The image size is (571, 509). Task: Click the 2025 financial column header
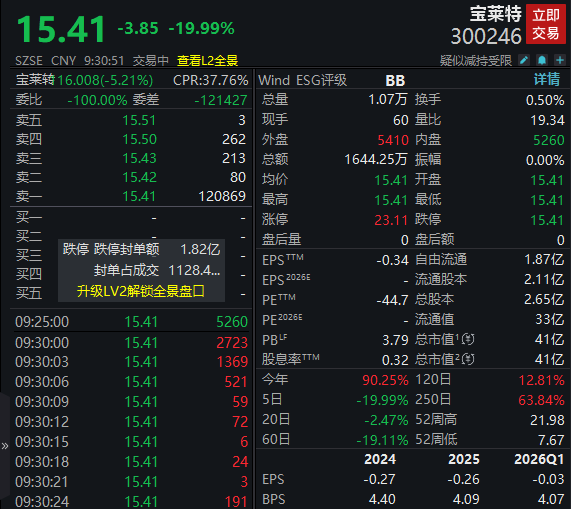click(464, 459)
